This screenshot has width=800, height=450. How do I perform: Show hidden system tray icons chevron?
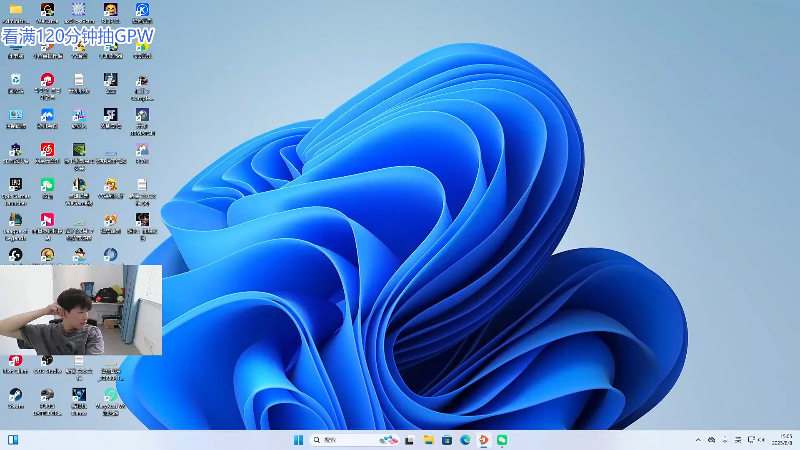tap(697, 440)
